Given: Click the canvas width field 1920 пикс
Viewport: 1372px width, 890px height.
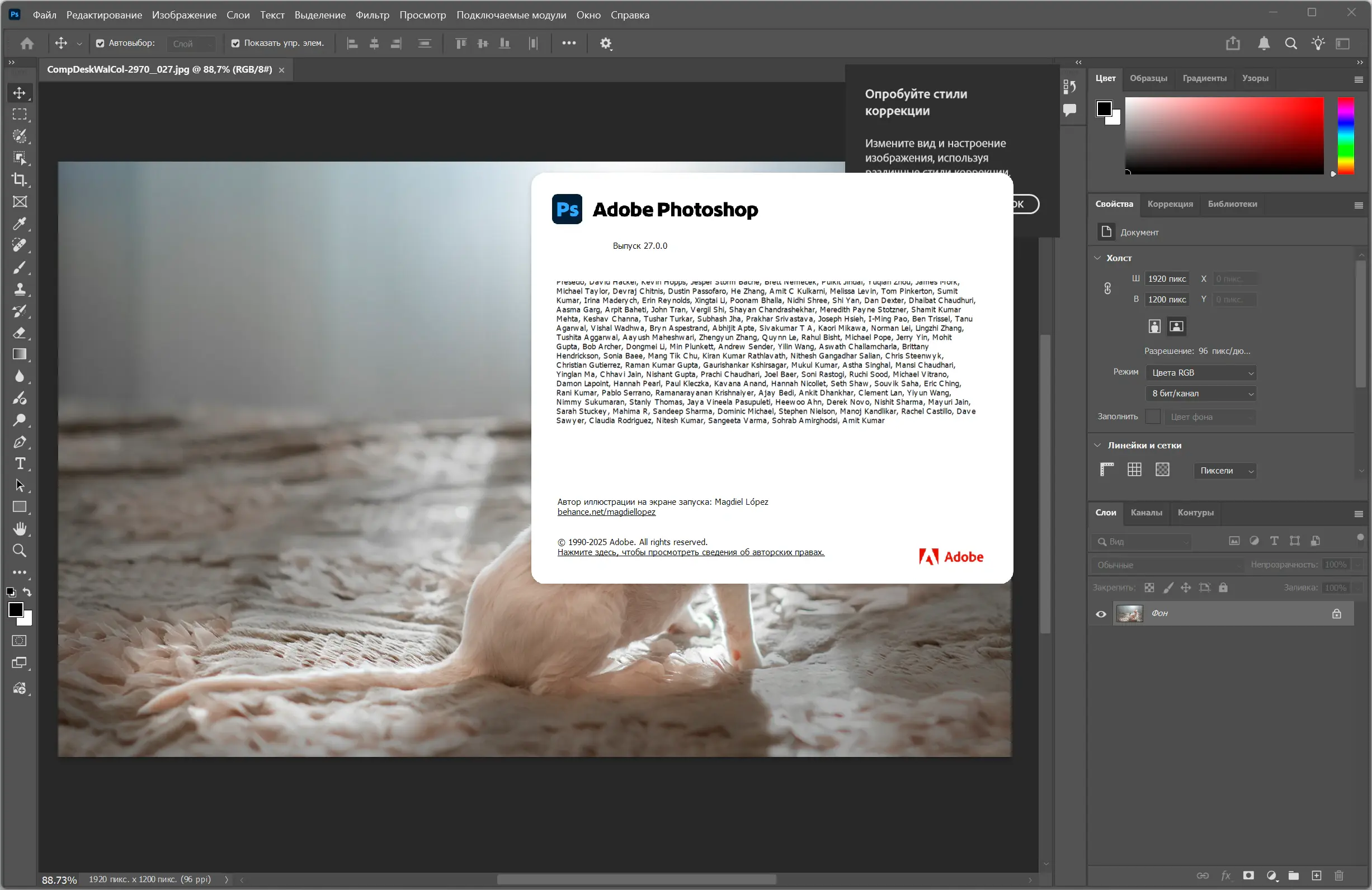Looking at the screenshot, I should coord(1167,279).
